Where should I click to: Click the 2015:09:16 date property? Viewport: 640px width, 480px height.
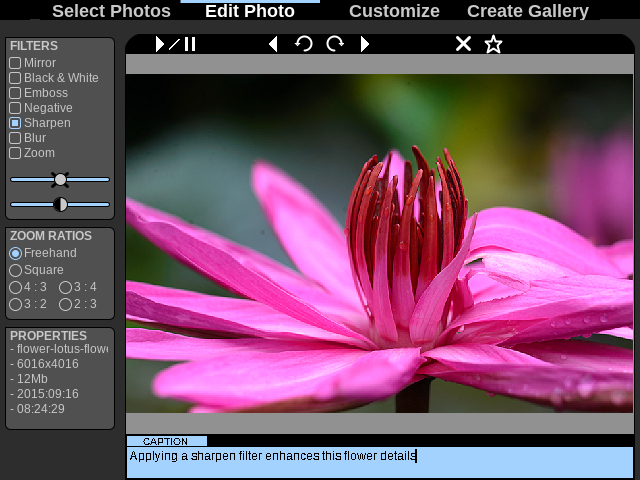(x=44, y=394)
